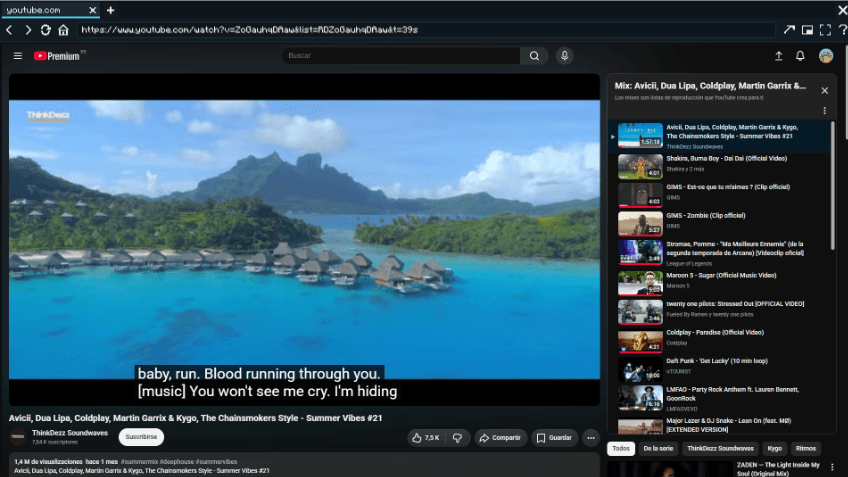Click the #summervibes hashtag
The width and height of the screenshot is (848, 477).
click(216, 462)
